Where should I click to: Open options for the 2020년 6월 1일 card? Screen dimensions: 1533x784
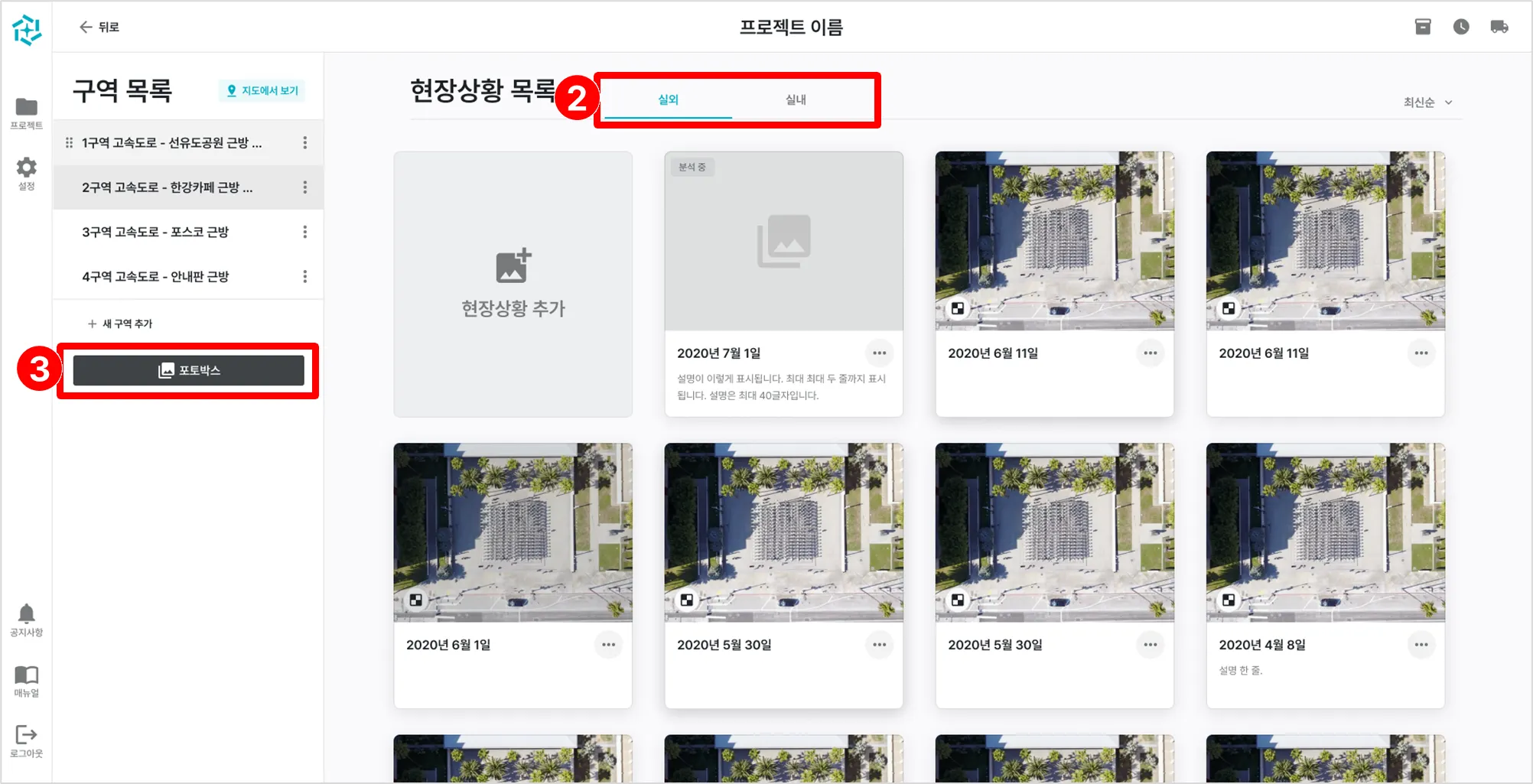tap(609, 645)
